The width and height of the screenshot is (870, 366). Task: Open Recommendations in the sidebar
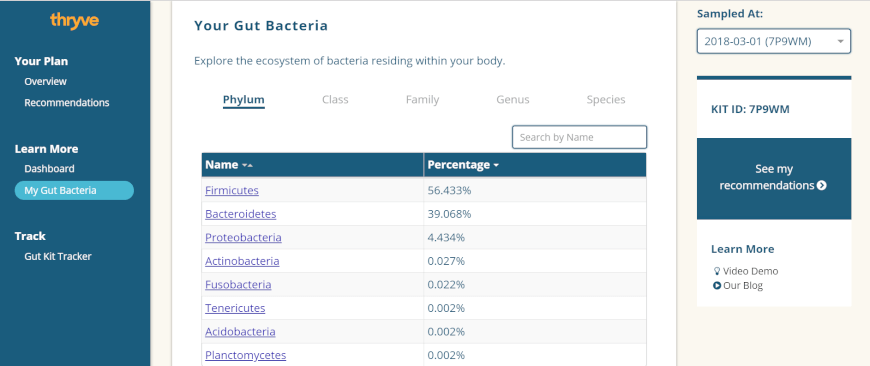tap(67, 103)
